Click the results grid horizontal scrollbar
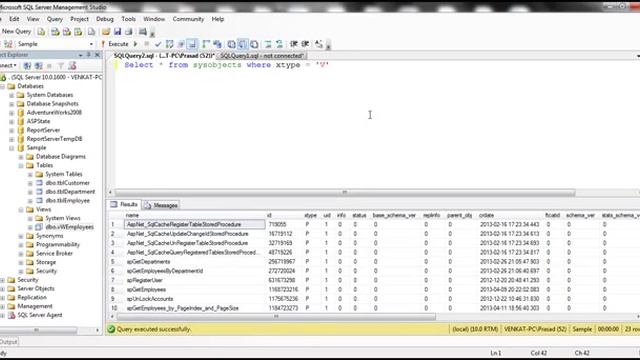The height and width of the screenshot is (360, 640). [x=276, y=317]
